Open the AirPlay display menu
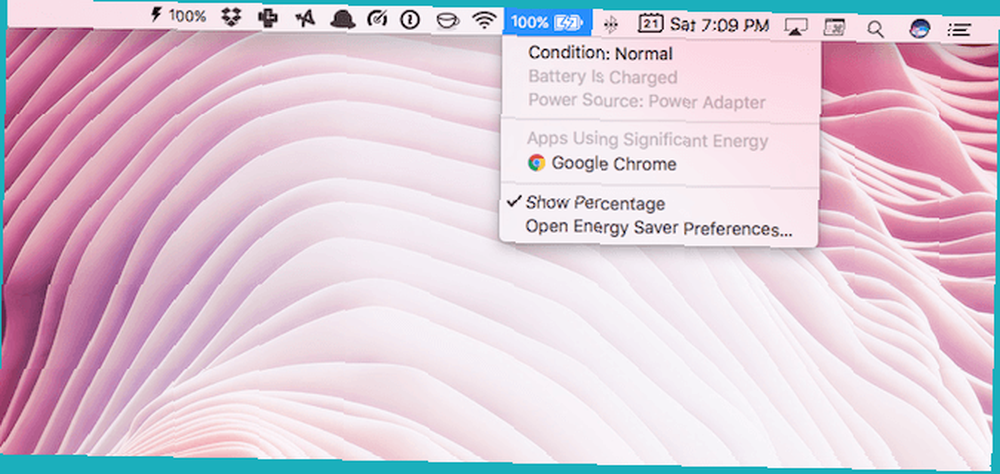1000x474 pixels. [x=795, y=27]
